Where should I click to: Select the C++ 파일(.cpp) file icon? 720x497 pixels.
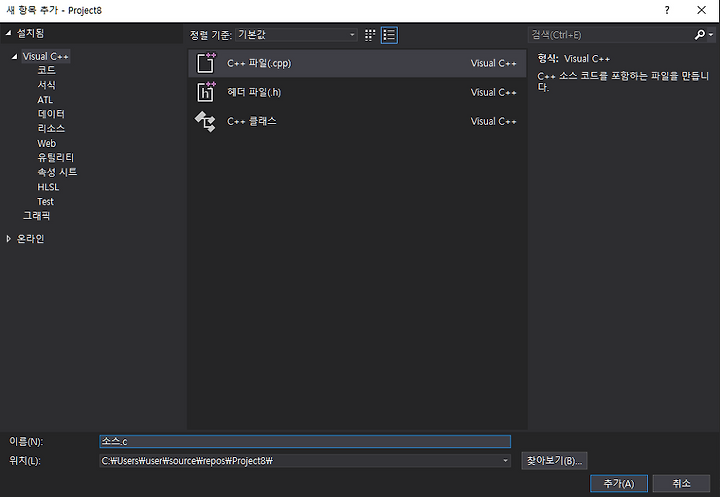click(x=206, y=63)
